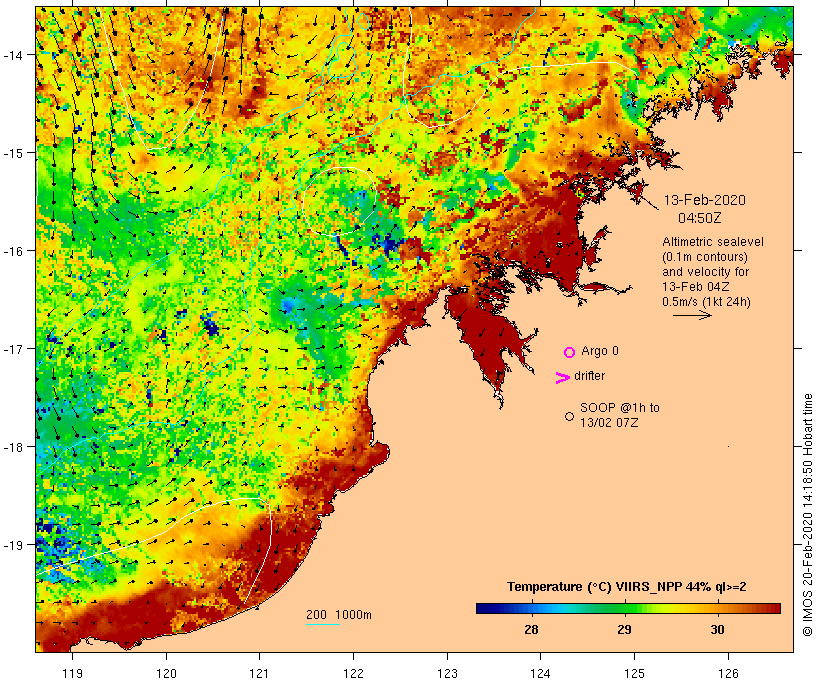
Task: Click the '28' colorbar value
Action: coord(531,630)
